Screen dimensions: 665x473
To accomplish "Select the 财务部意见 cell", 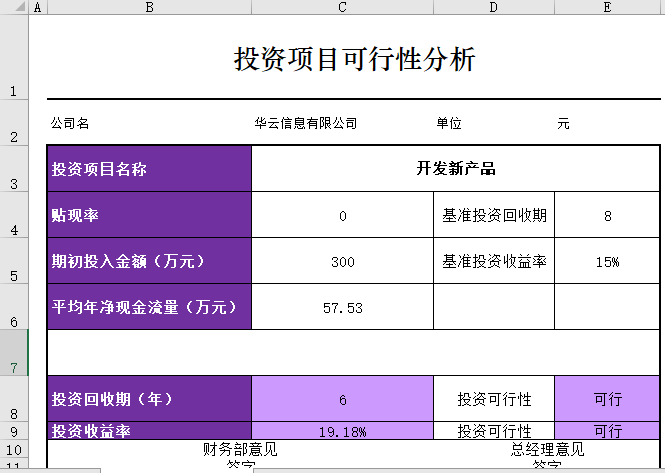I will 240,449.
